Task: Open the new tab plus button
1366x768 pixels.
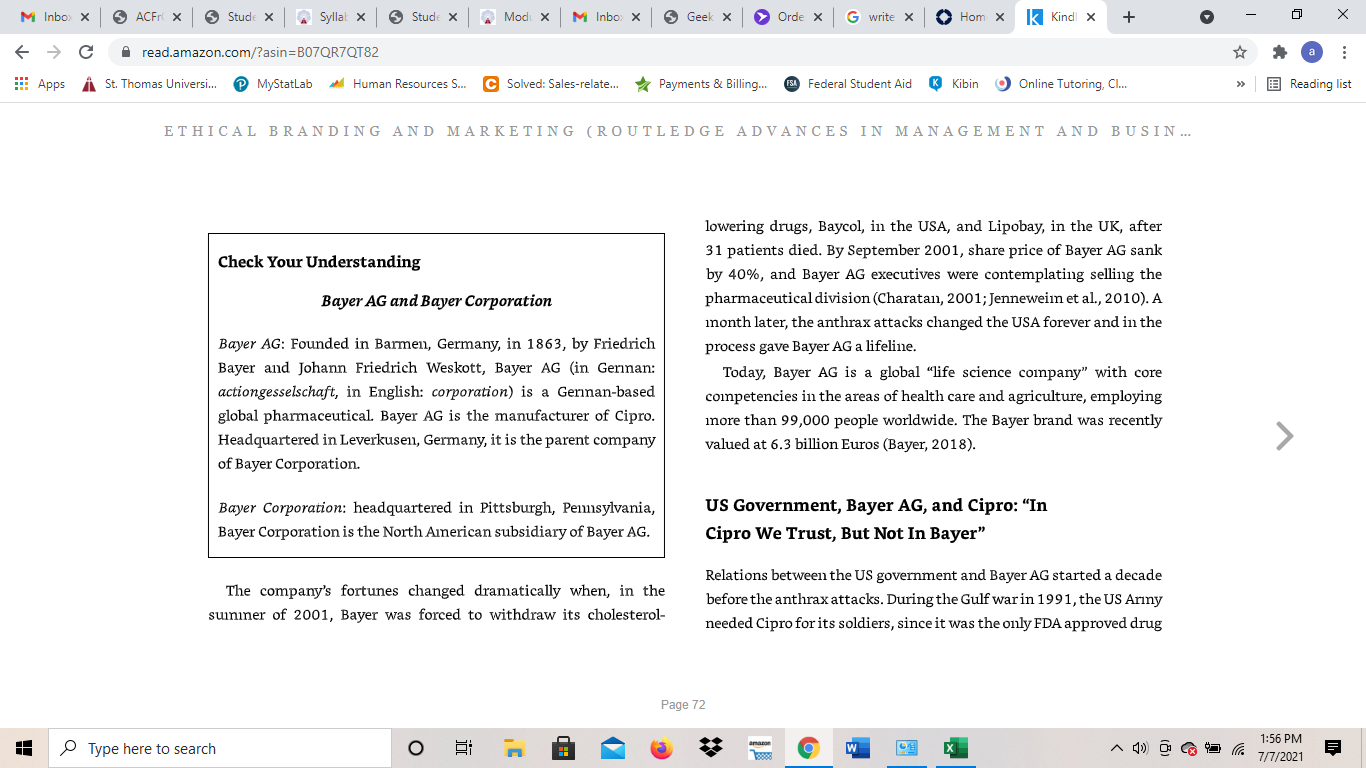Action: [x=1129, y=17]
